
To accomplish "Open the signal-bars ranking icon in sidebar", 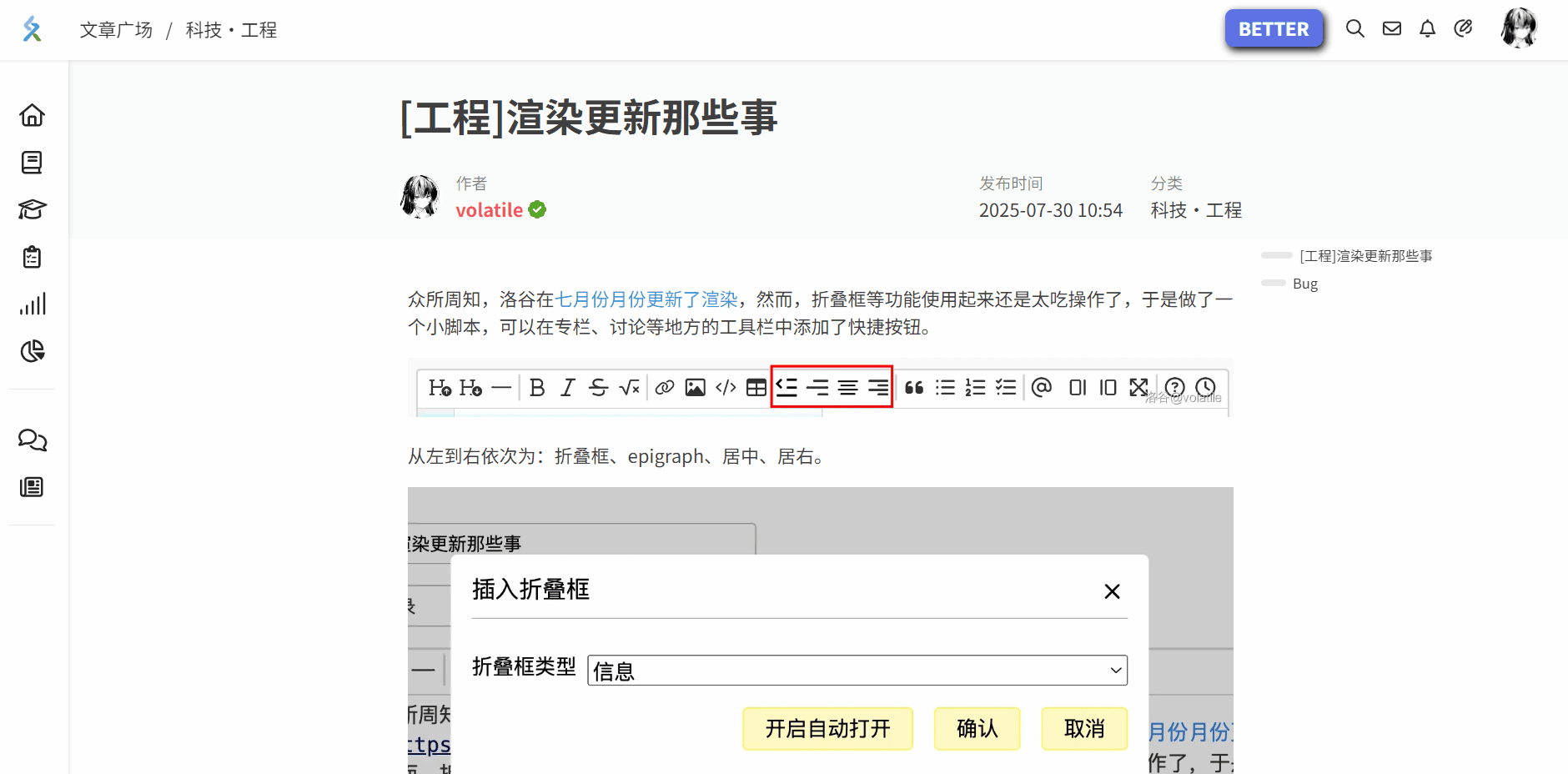I will (x=33, y=304).
